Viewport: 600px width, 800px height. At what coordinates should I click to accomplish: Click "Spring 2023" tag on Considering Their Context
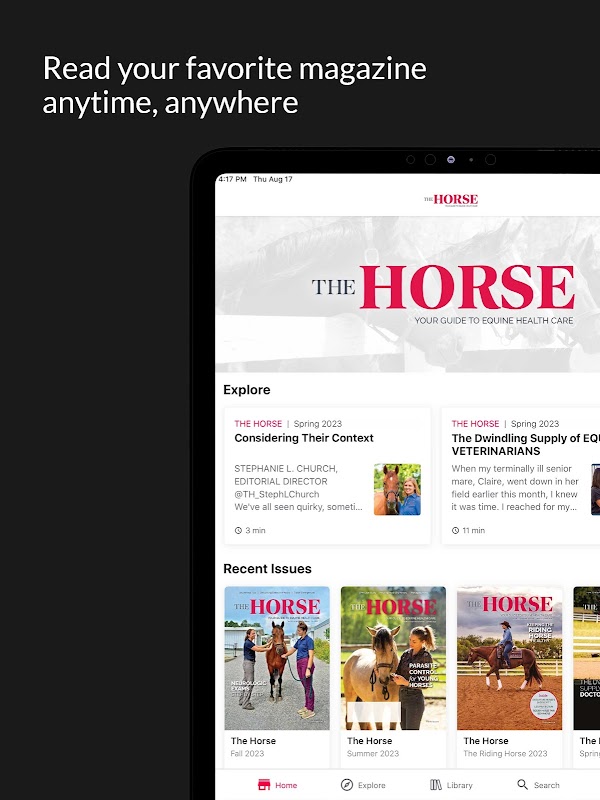(318, 424)
